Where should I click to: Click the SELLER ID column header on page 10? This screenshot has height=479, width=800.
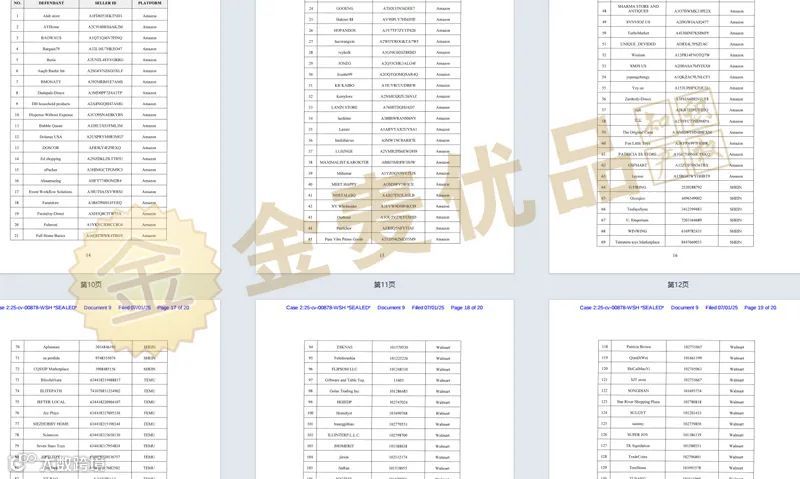coord(106,3)
